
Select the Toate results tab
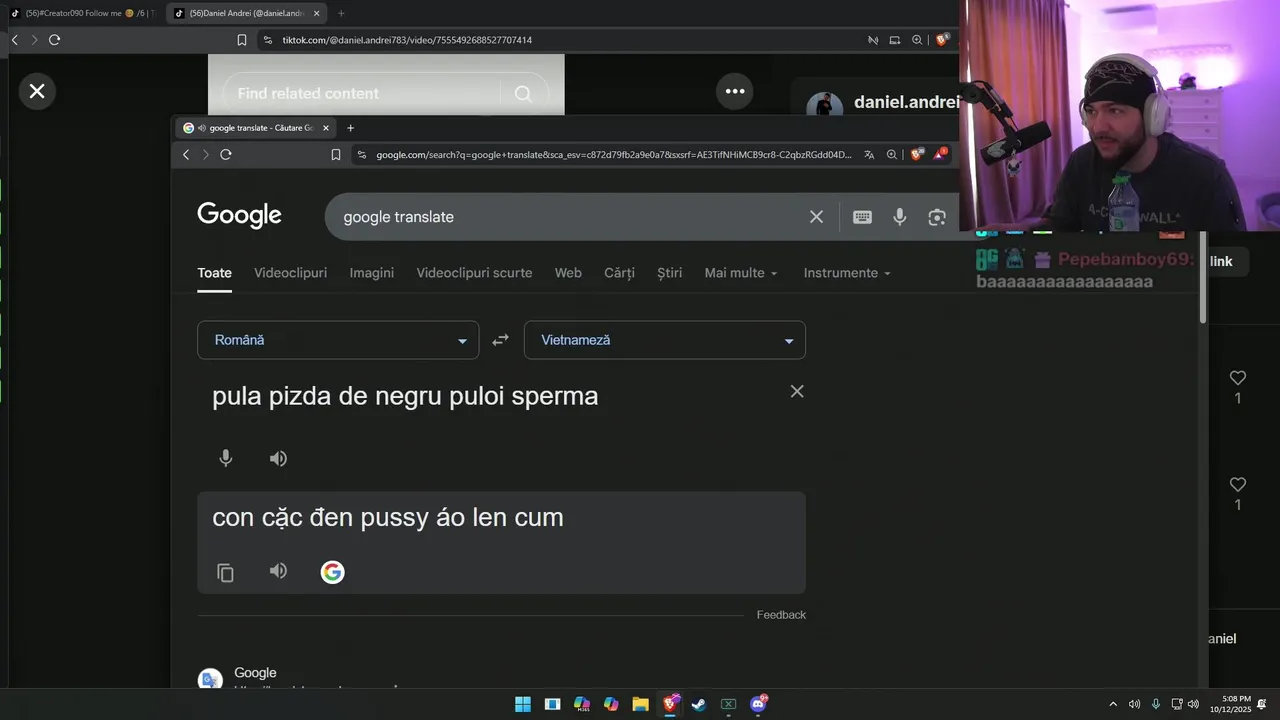tap(214, 273)
